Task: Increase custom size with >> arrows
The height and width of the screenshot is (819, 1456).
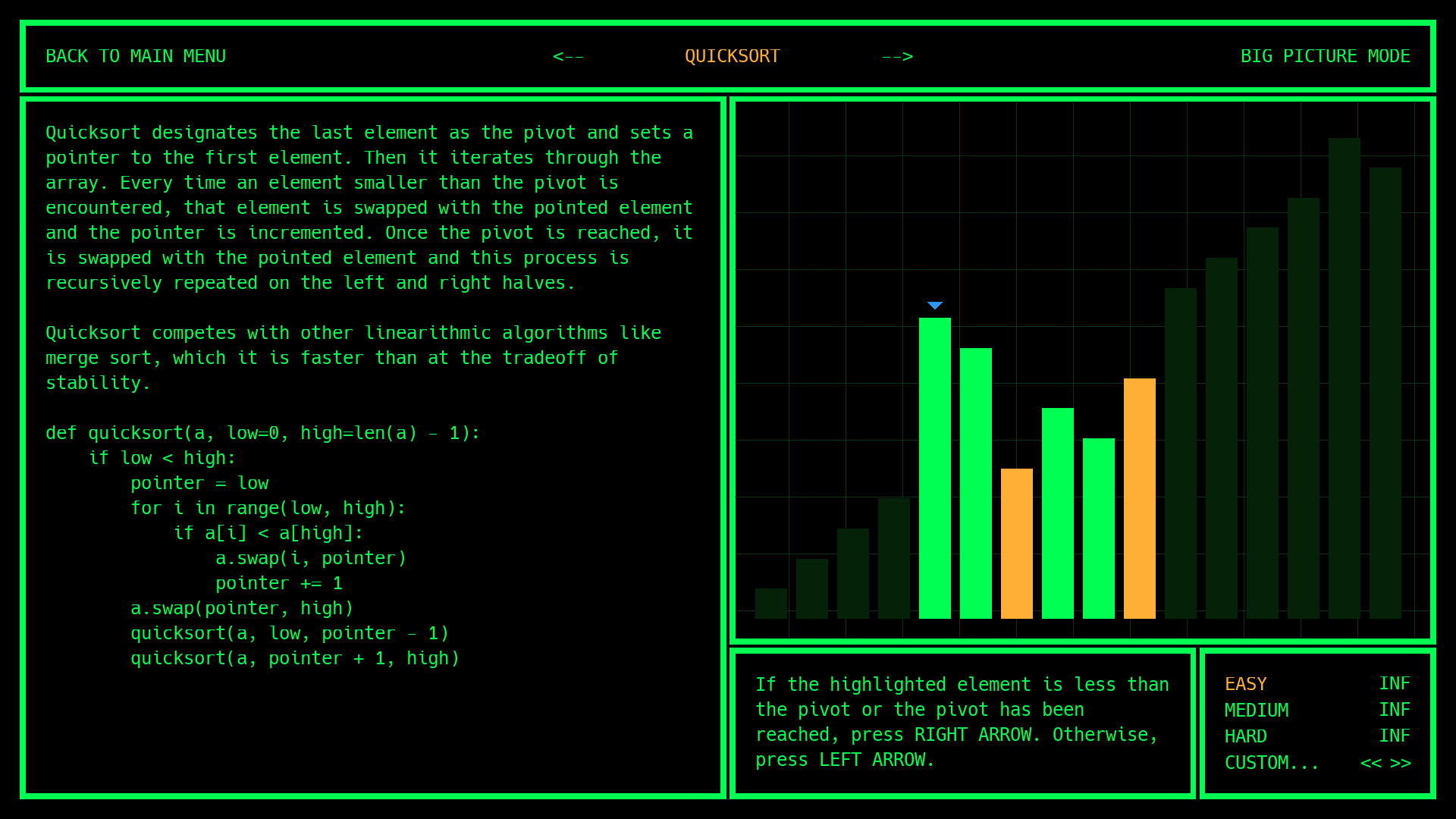Action: tap(1401, 763)
